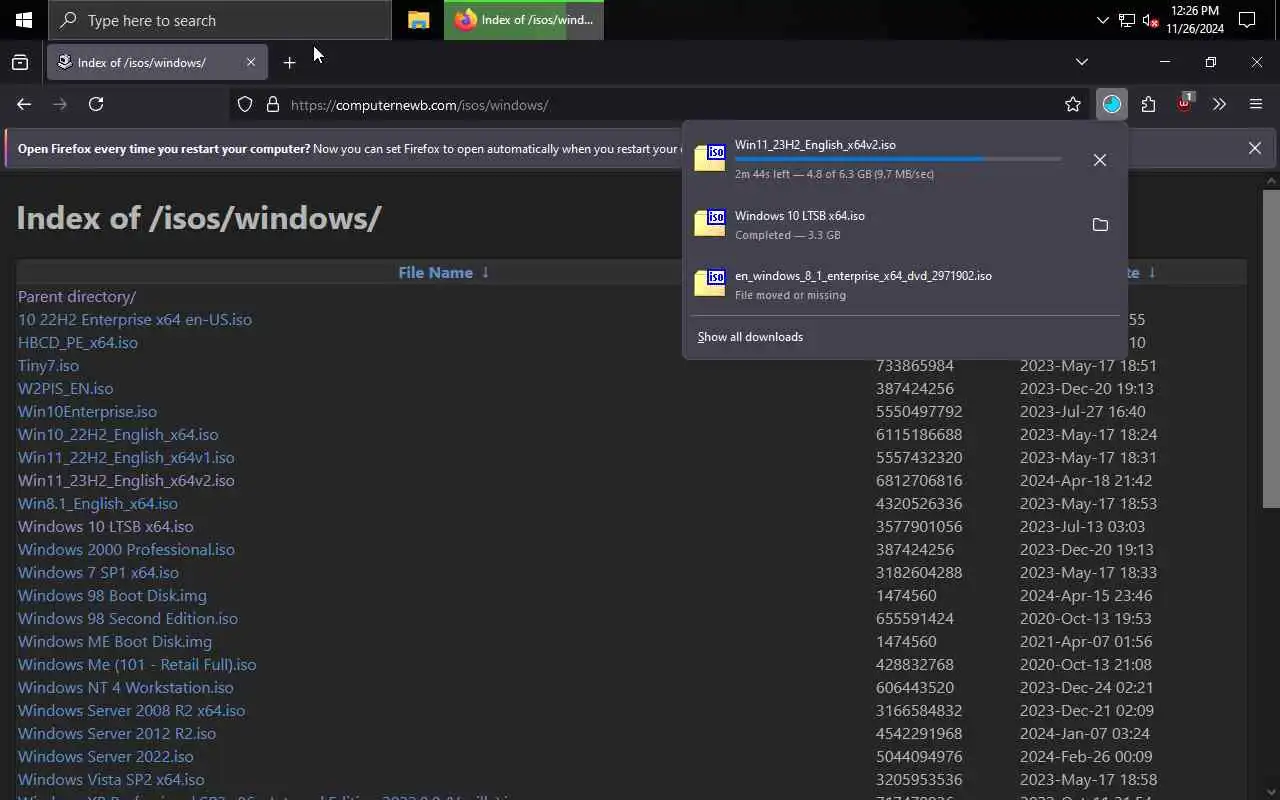Show site security padlock info

[272, 104]
